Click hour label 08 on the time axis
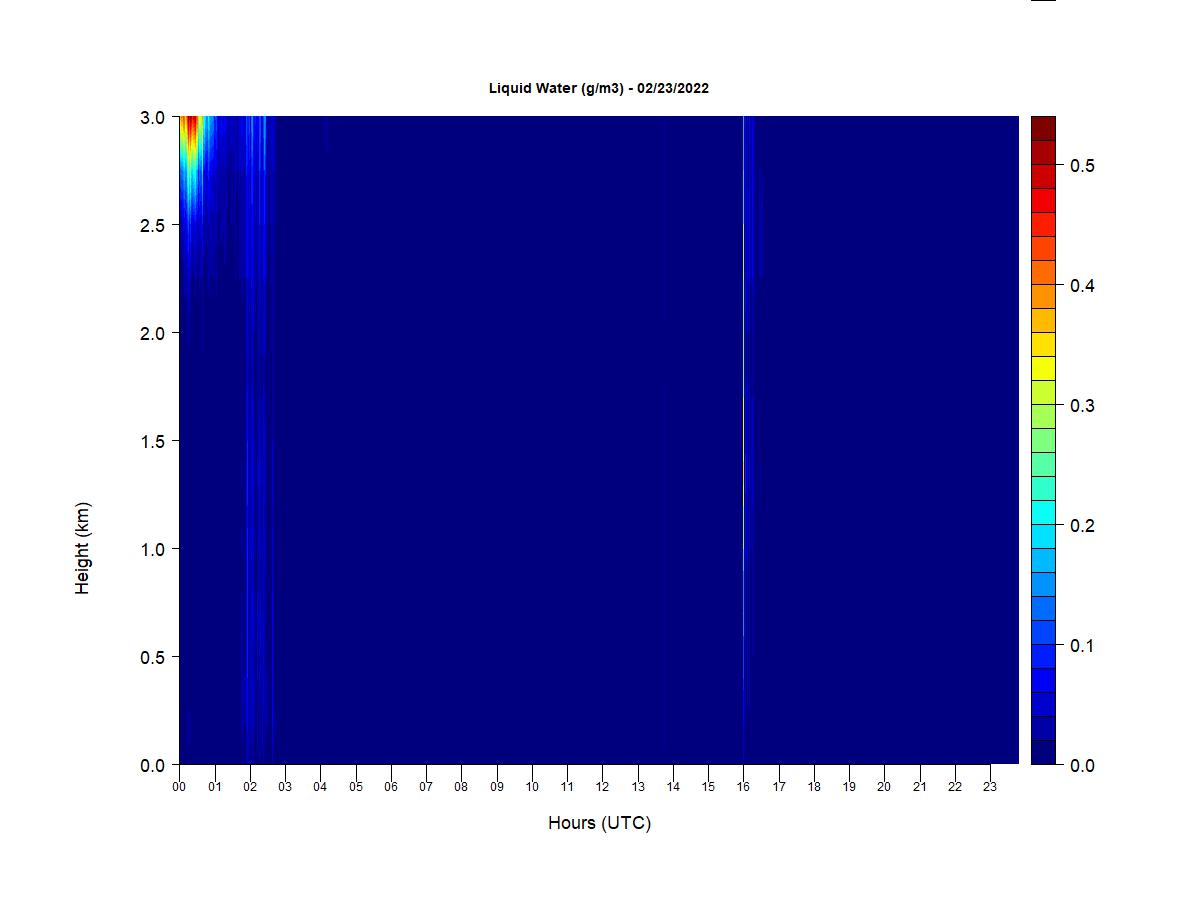Viewport: 1200px width, 900px height. pyautogui.click(x=461, y=786)
